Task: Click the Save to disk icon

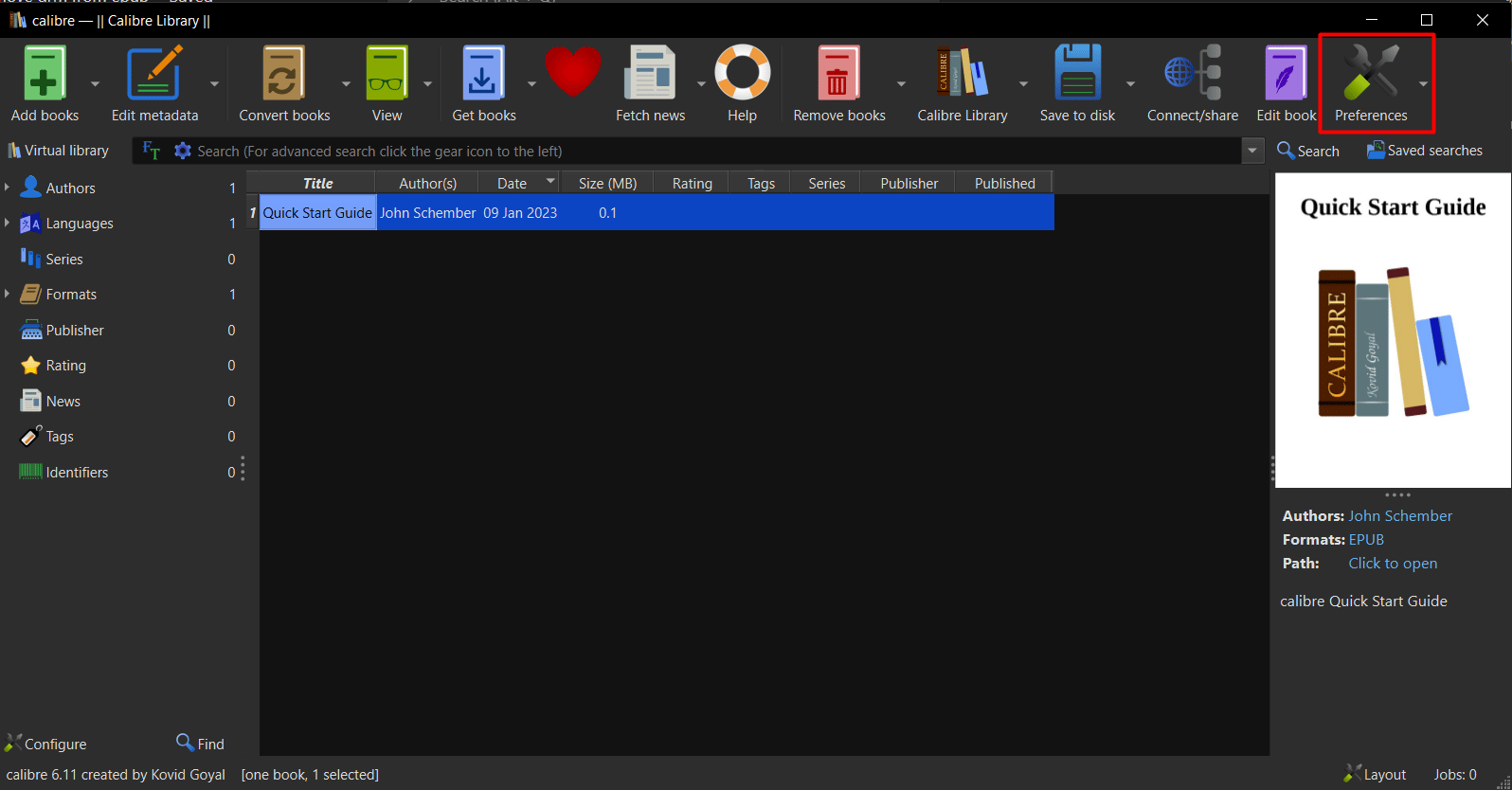Action: [1077, 73]
